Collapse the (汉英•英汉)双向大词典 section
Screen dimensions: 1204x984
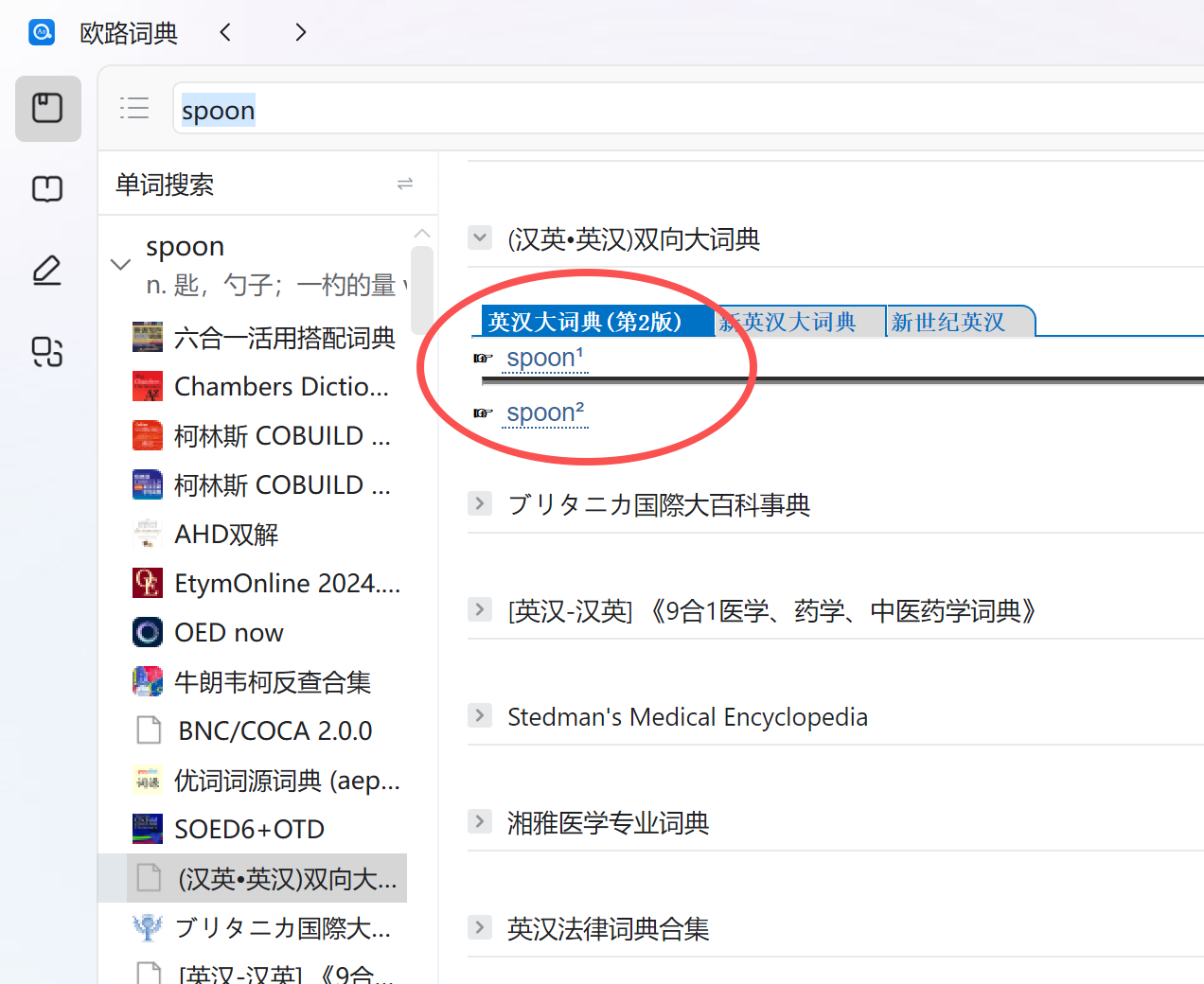(480, 238)
